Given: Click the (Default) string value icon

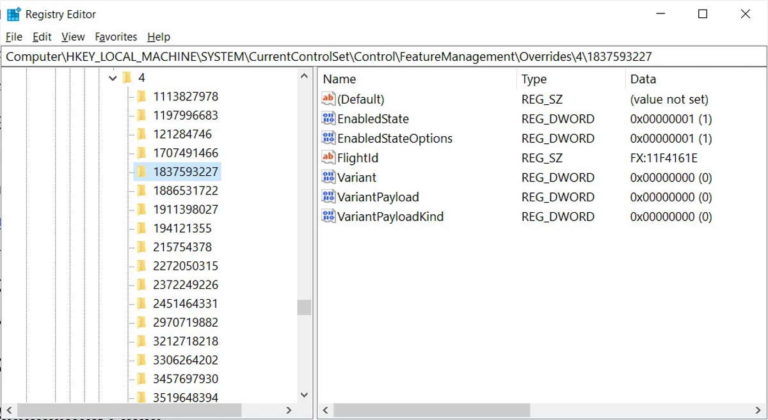Looking at the screenshot, I should point(329,99).
